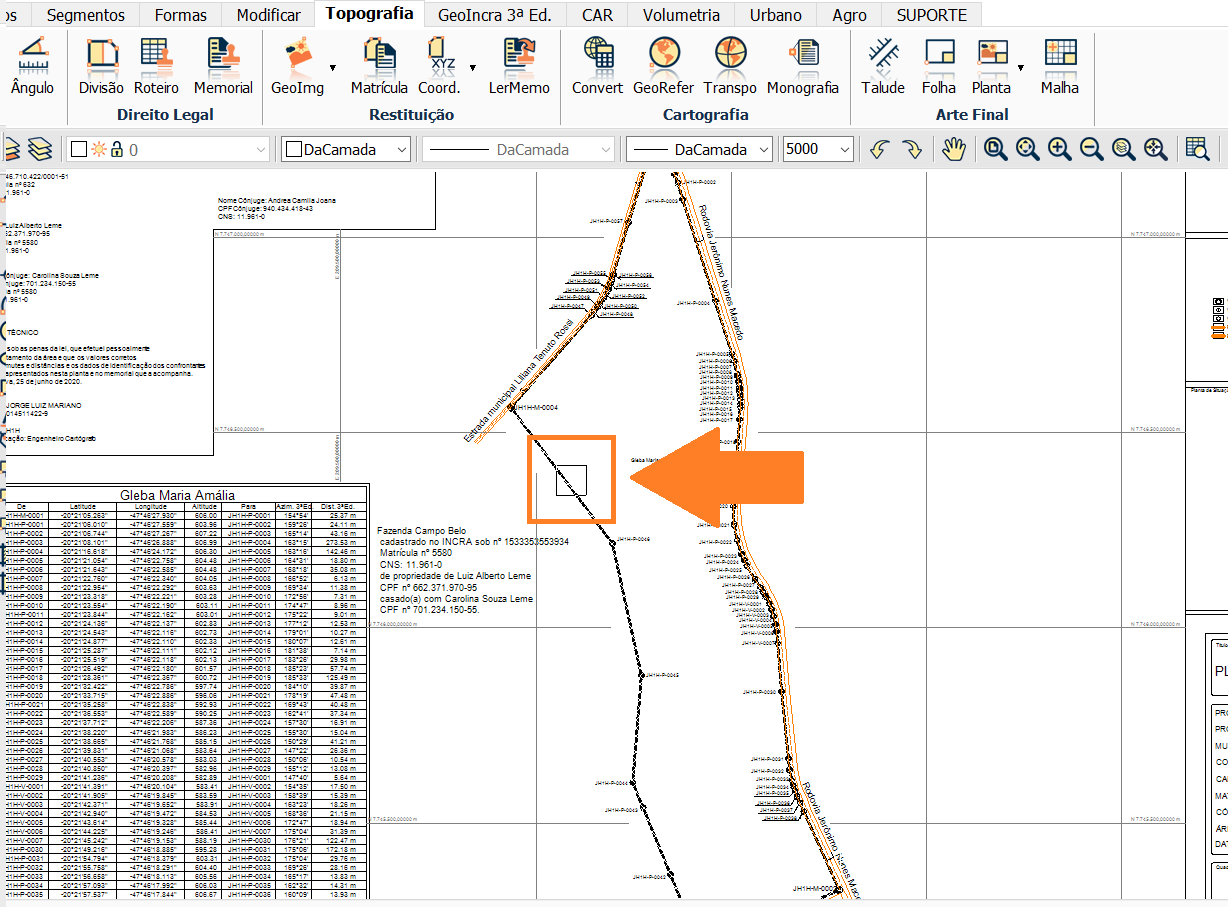Viewport: 1228px width, 907px height.
Task: Click the Gleba Maria Amália table title
Action: [x=177, y=494]
